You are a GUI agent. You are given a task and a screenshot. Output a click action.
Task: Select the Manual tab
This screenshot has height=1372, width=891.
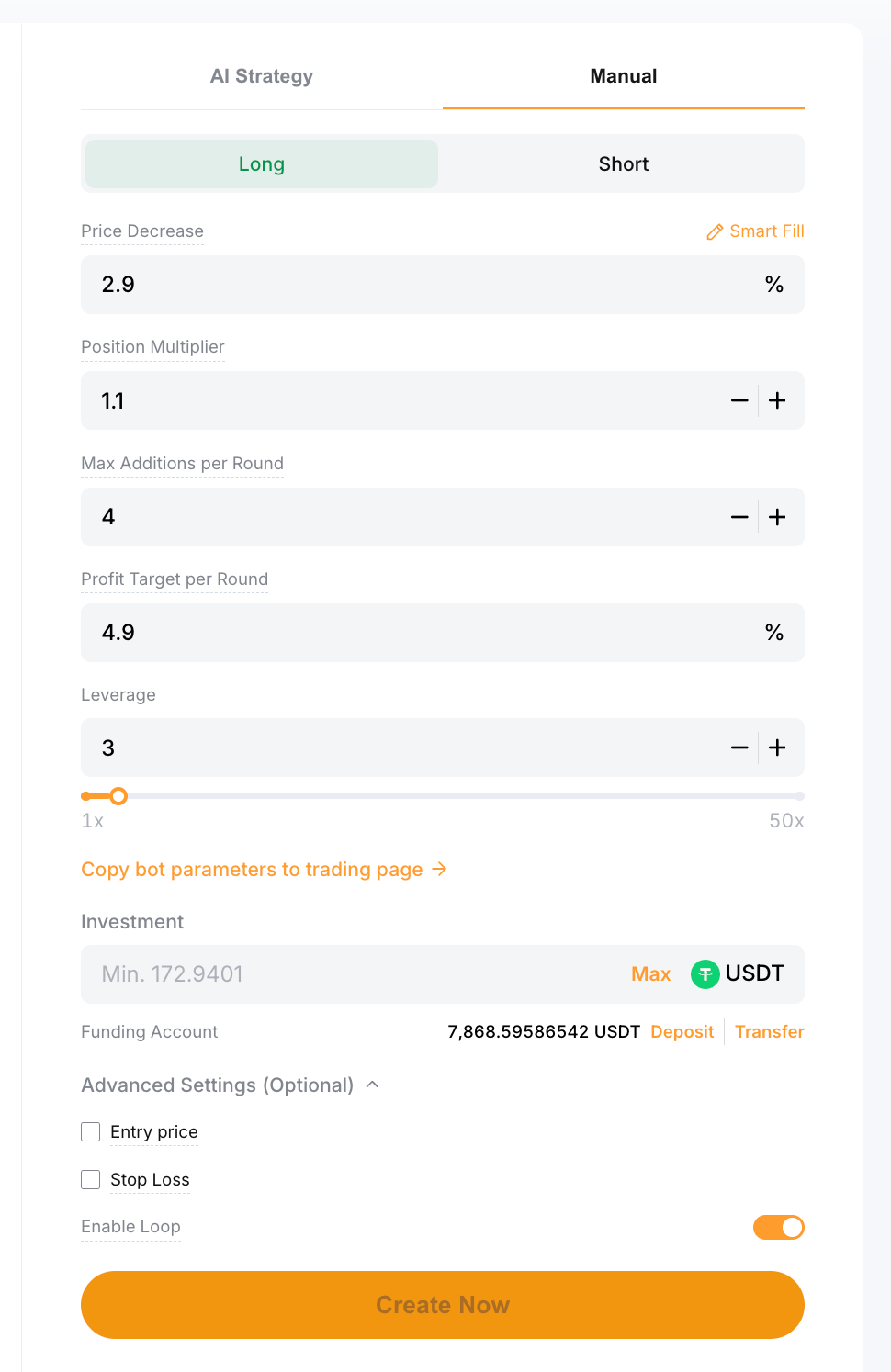[x=624, y=76]
